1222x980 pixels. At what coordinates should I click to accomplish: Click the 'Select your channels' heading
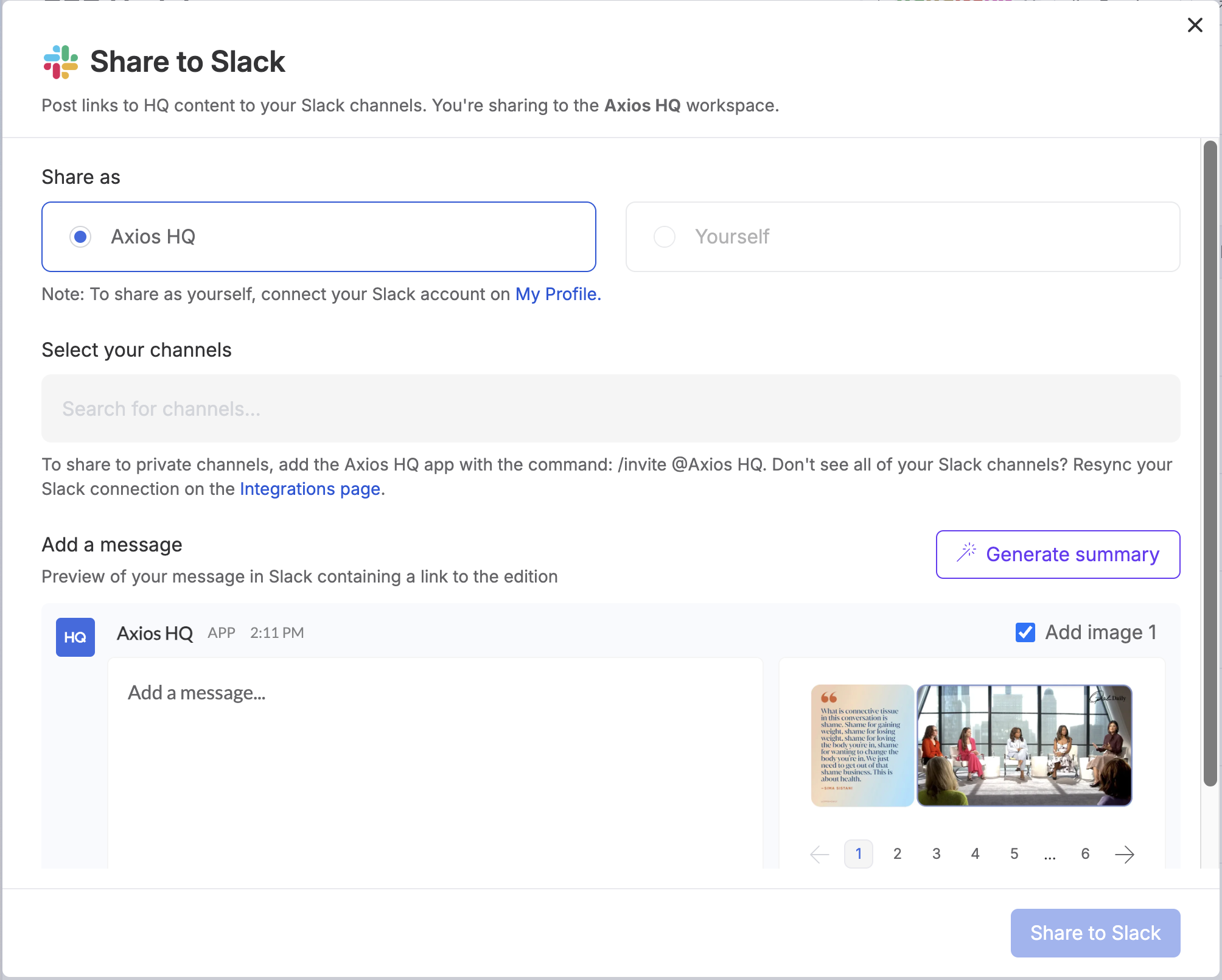136,350
